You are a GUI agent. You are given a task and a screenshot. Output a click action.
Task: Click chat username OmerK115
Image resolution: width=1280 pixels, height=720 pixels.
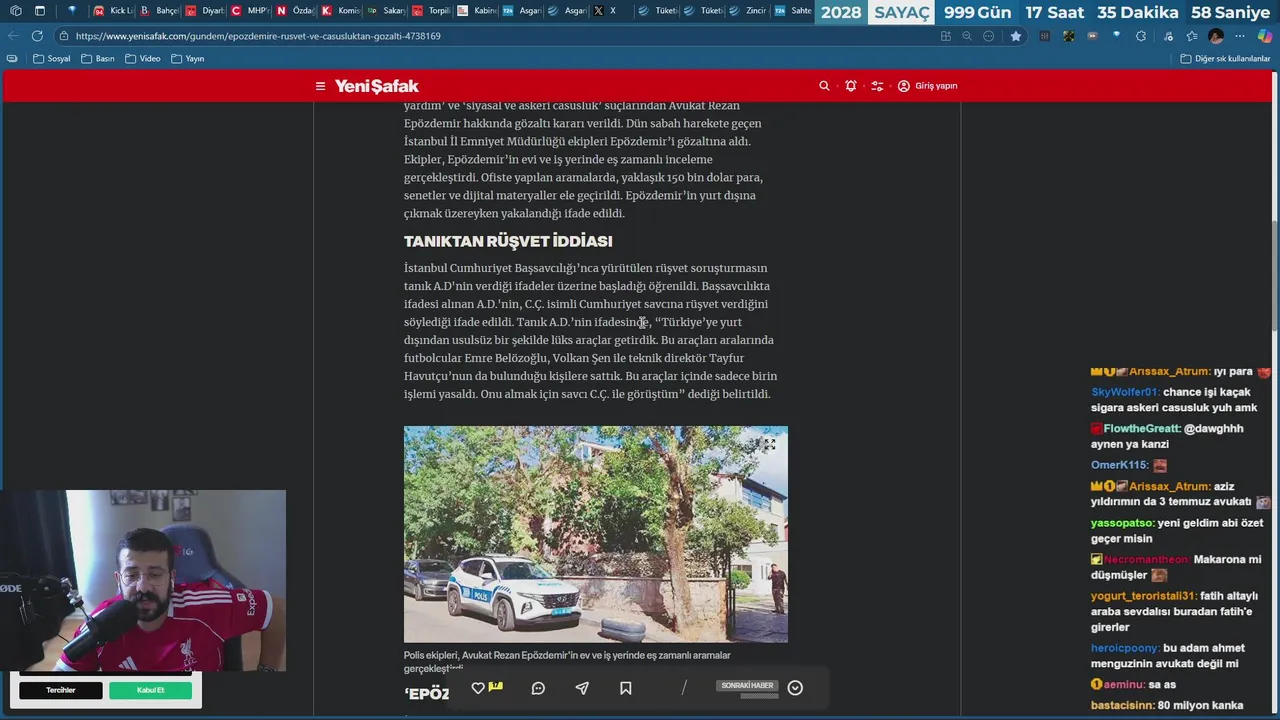click(1120, 465)
